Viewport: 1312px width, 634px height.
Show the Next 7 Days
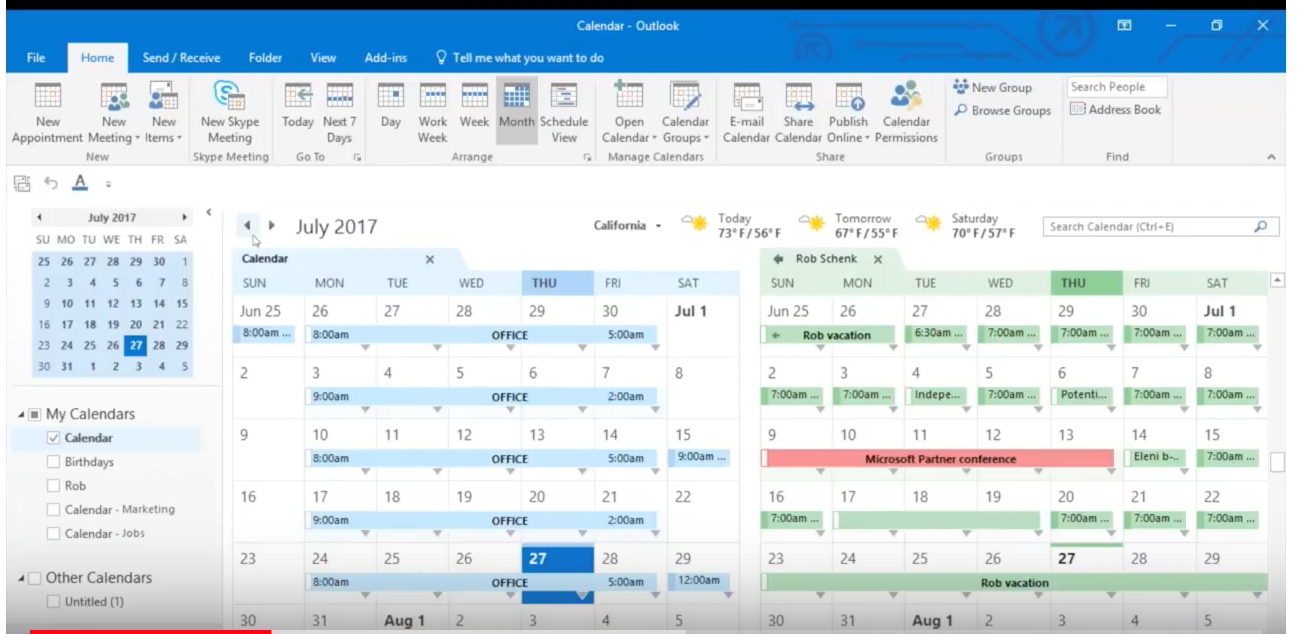click(339, 113)
